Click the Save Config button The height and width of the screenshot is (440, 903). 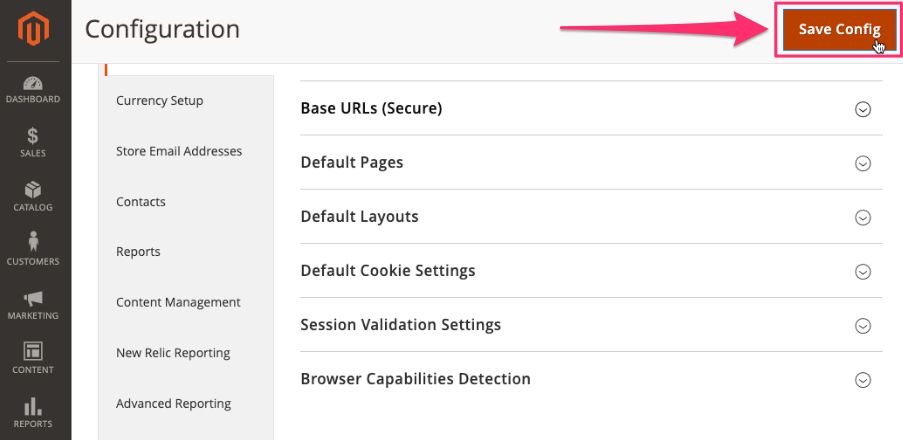[839, 30]
